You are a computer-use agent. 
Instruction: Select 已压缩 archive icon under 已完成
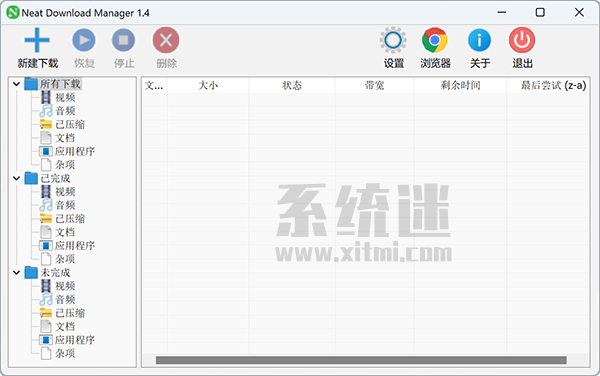[46, 218]
